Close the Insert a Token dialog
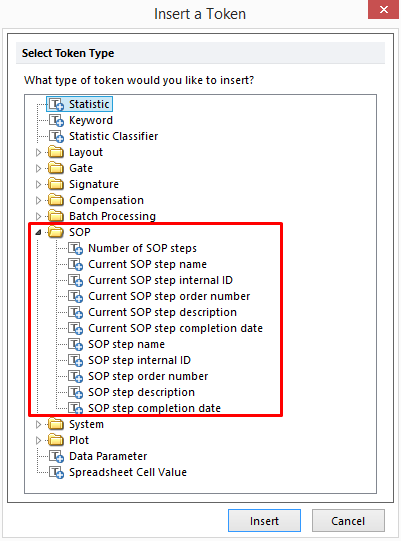 pyautogui.click(x=383, y=10)
